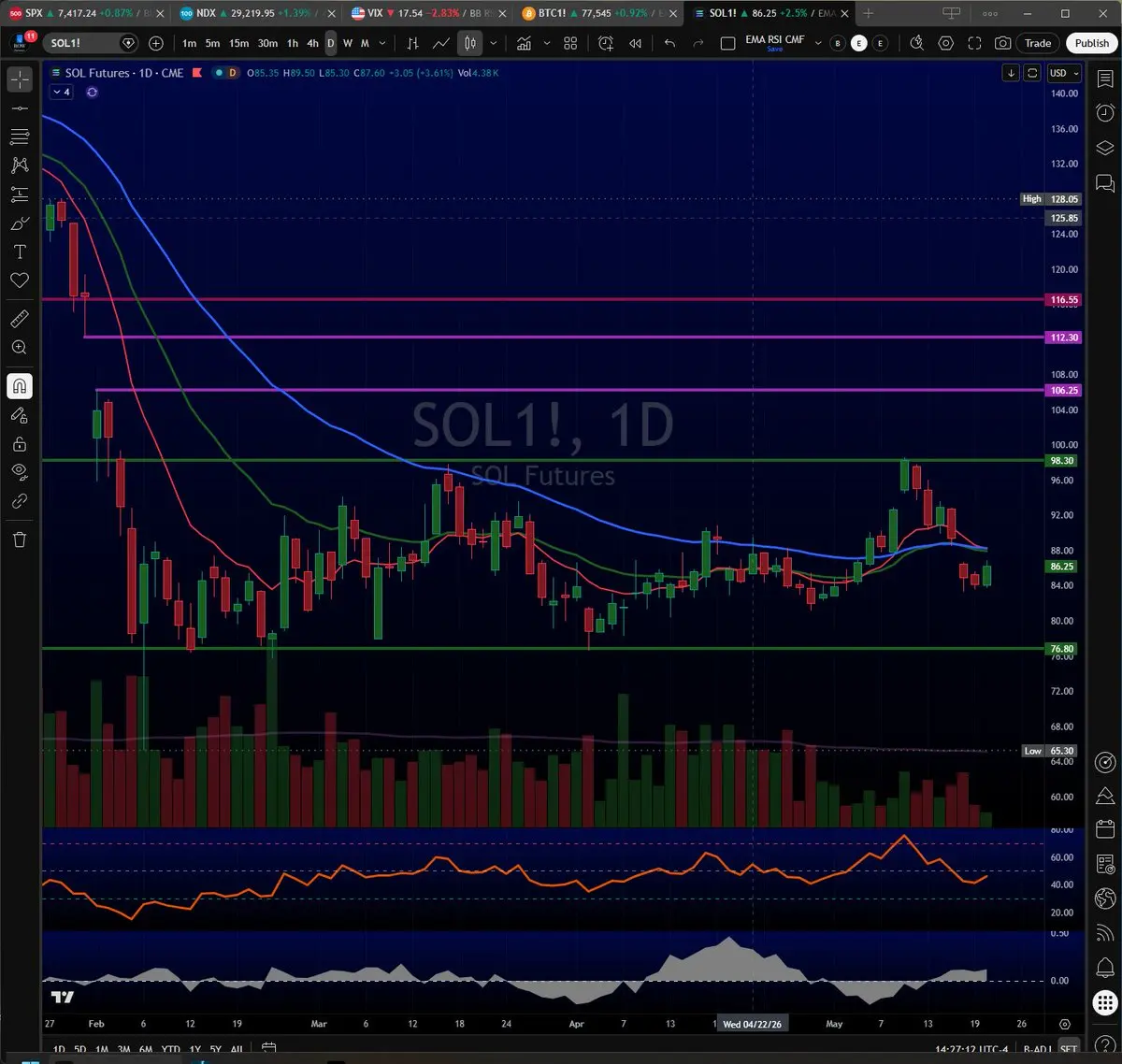Expand the timeframe interval dropdown arrow
The width and height of the screenshot is (1122, 1064).
pyautogui.click(x=381, y=43)
